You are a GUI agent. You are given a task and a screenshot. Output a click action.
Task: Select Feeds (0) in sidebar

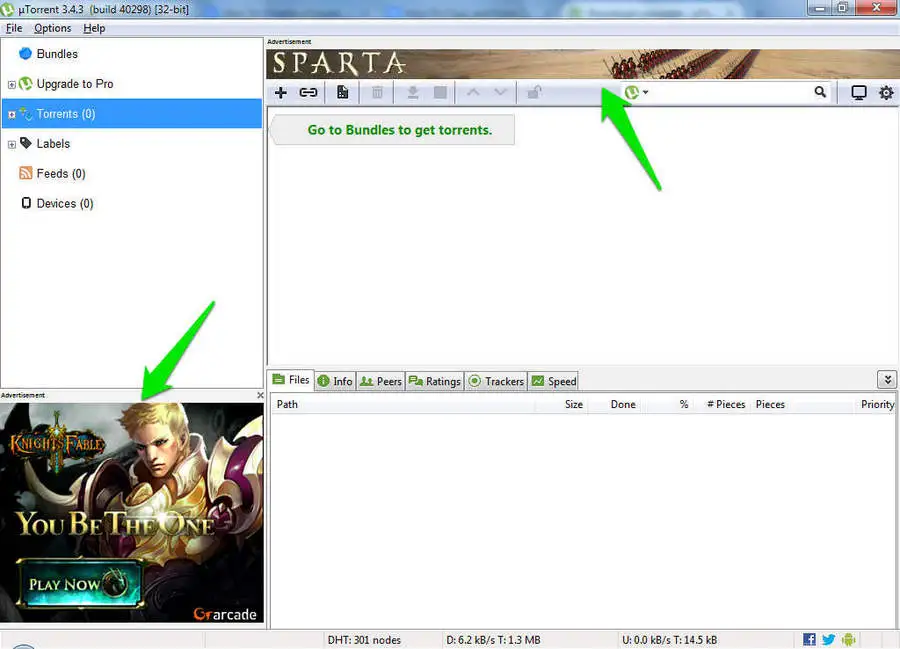61,173
